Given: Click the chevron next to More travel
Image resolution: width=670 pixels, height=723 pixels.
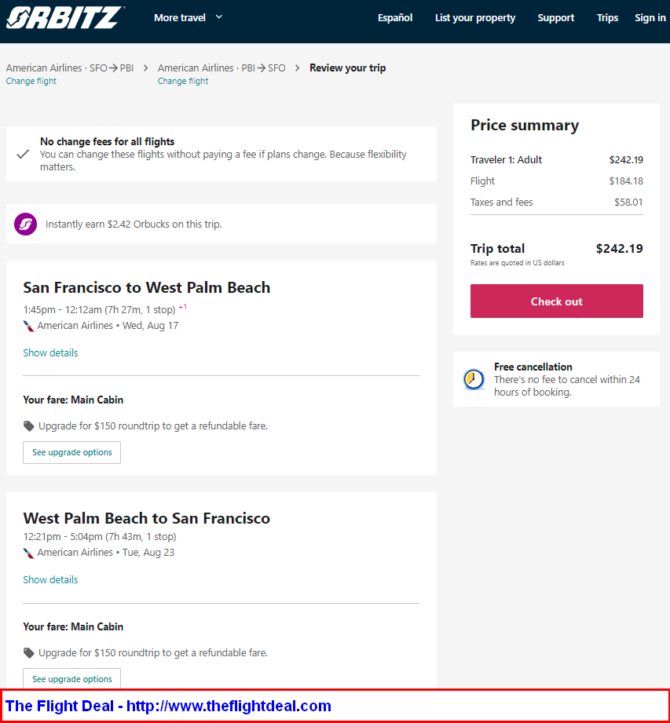Looking at the screenshot, I should tap(219, 17).
